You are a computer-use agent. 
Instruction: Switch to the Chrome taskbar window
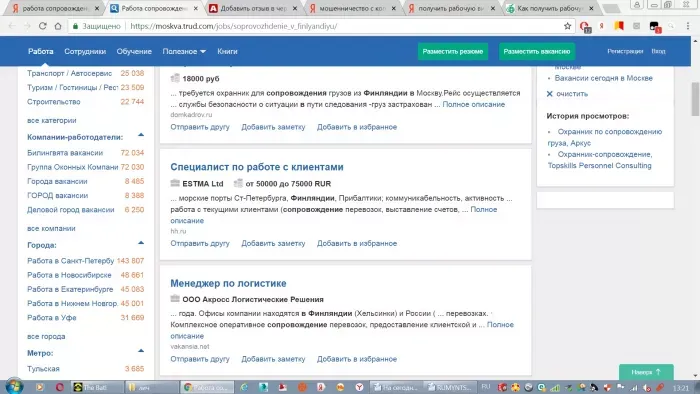206,387
